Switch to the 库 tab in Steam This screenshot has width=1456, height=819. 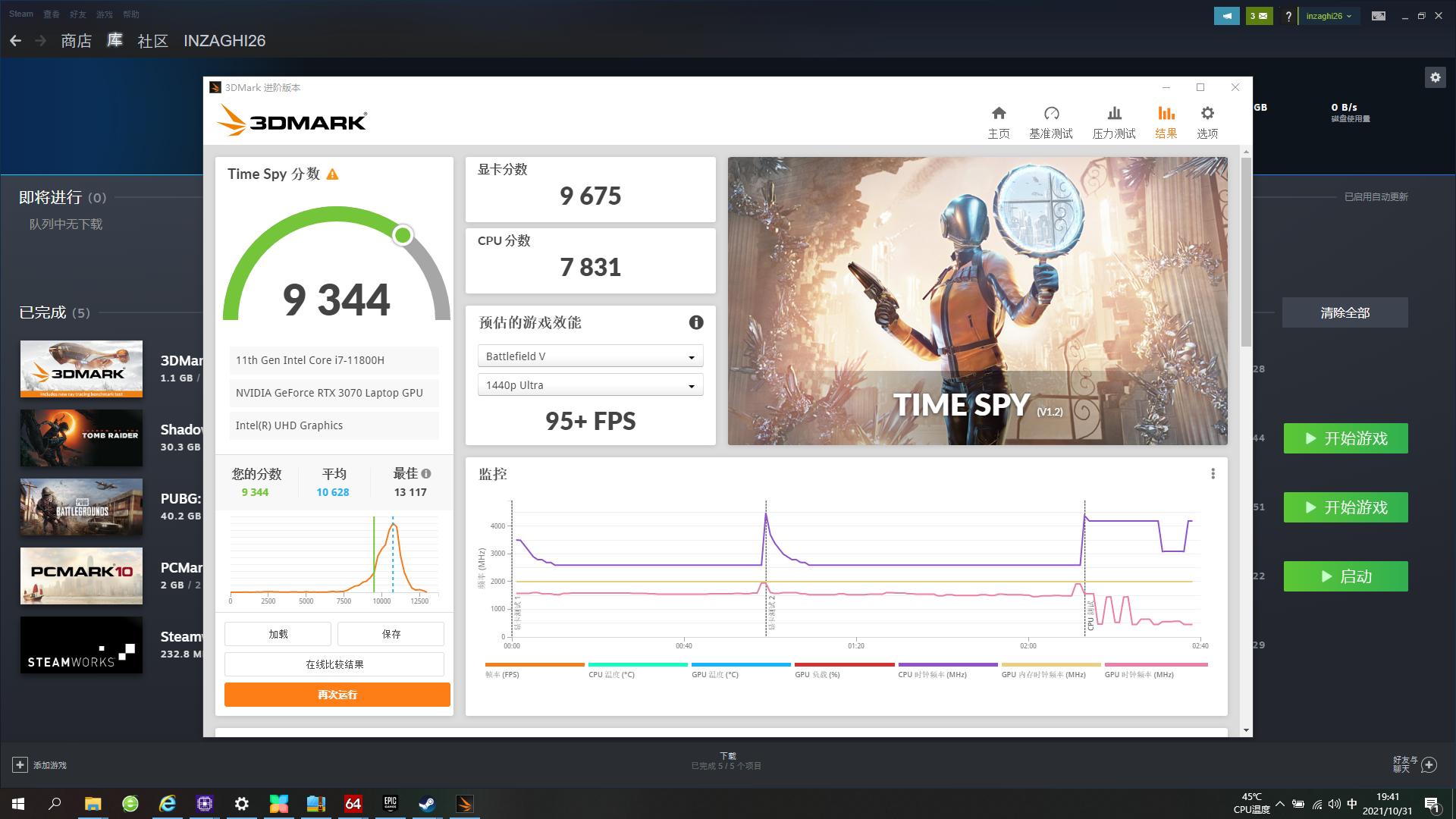pyautogui.click(x=114, y=41)
